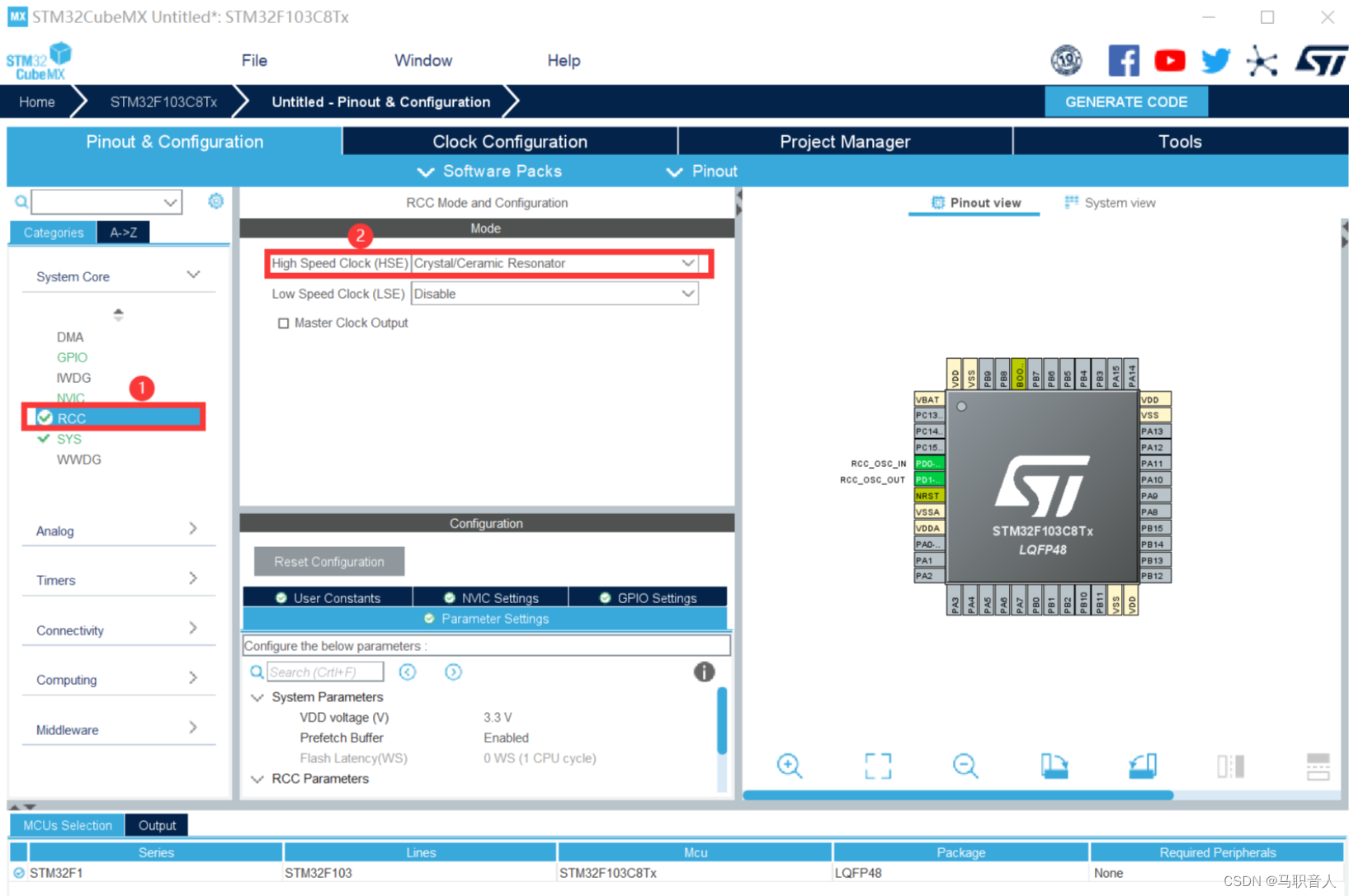
Task: Open the ST community network icon
Action: coord(1262,61)
